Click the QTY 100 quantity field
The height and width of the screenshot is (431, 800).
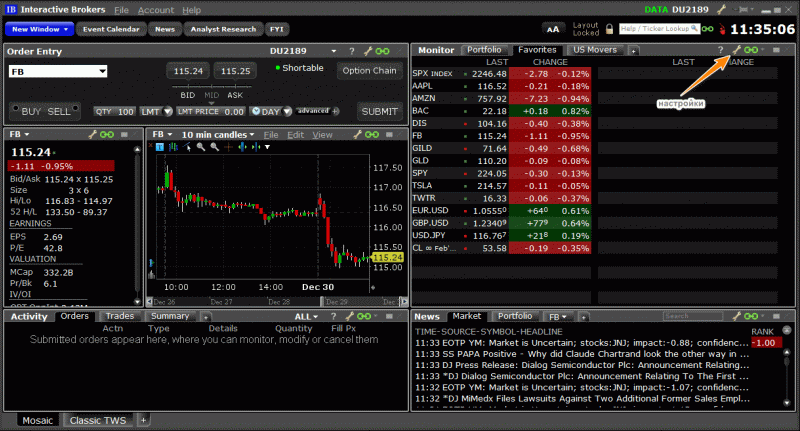click(114, 111)
